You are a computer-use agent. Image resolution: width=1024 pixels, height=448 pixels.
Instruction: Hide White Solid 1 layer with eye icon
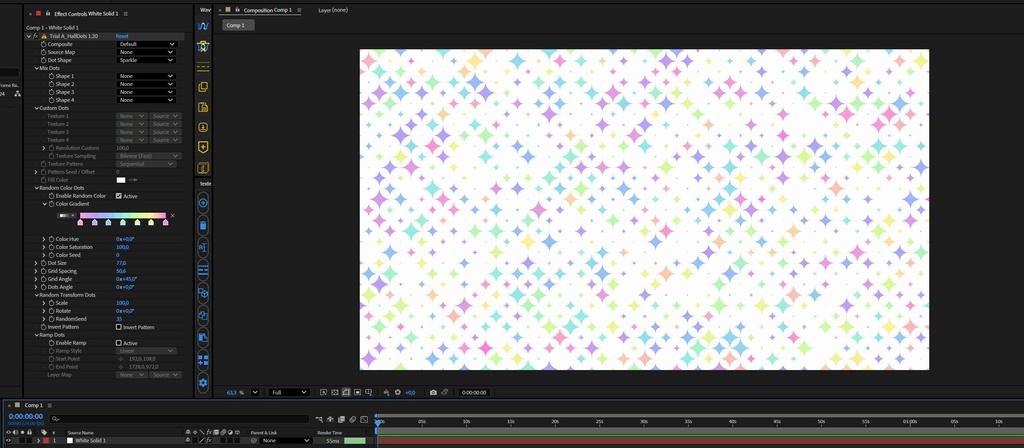point(8,441)
